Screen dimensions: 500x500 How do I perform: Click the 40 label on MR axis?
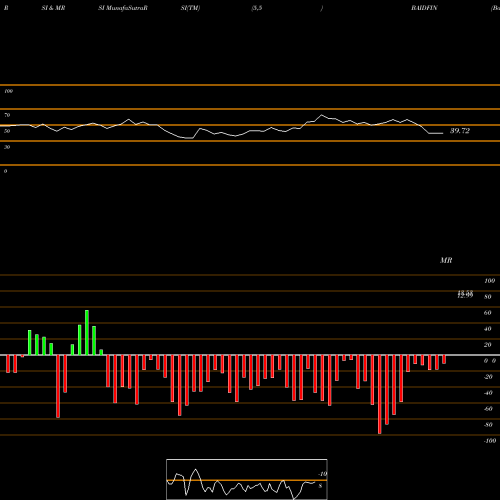point(488,329)
